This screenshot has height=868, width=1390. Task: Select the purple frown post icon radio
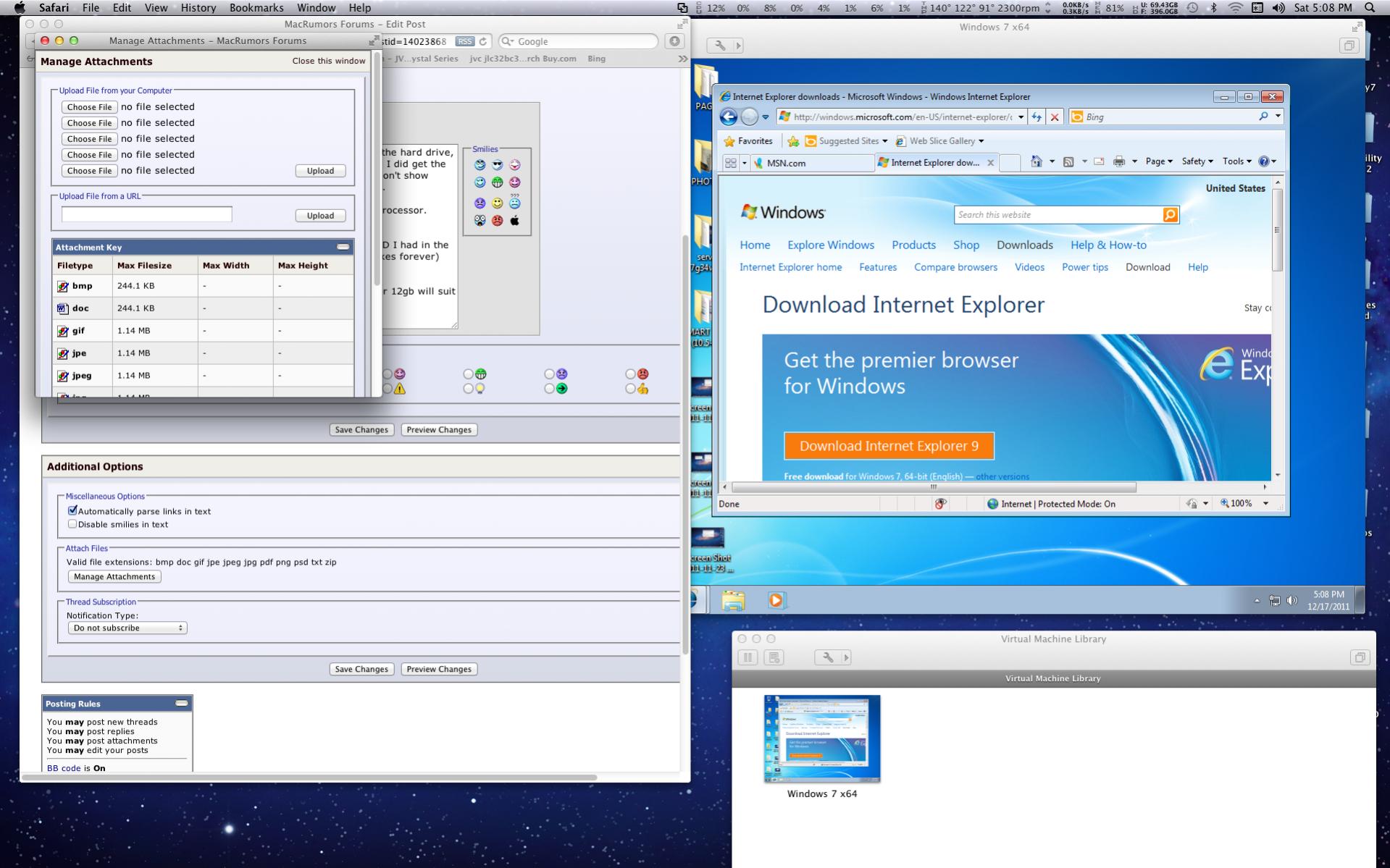click(x=549, y=374)
